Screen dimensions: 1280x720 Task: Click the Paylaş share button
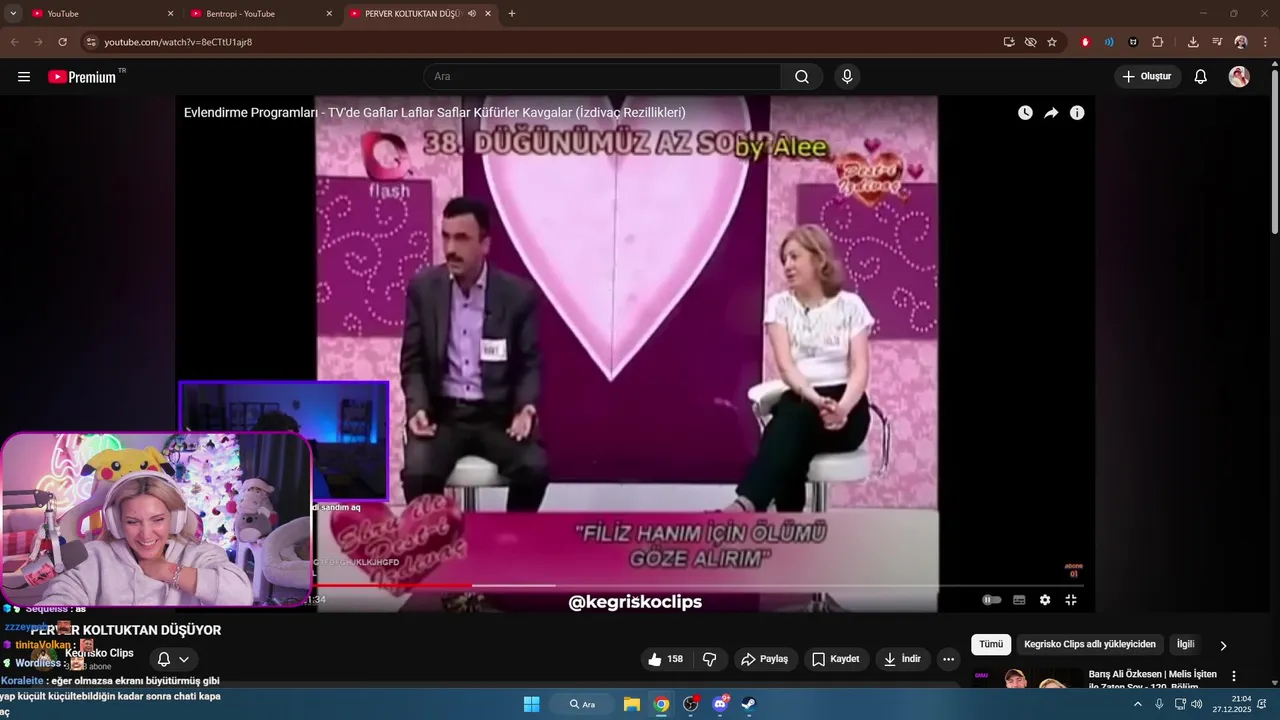764,659
